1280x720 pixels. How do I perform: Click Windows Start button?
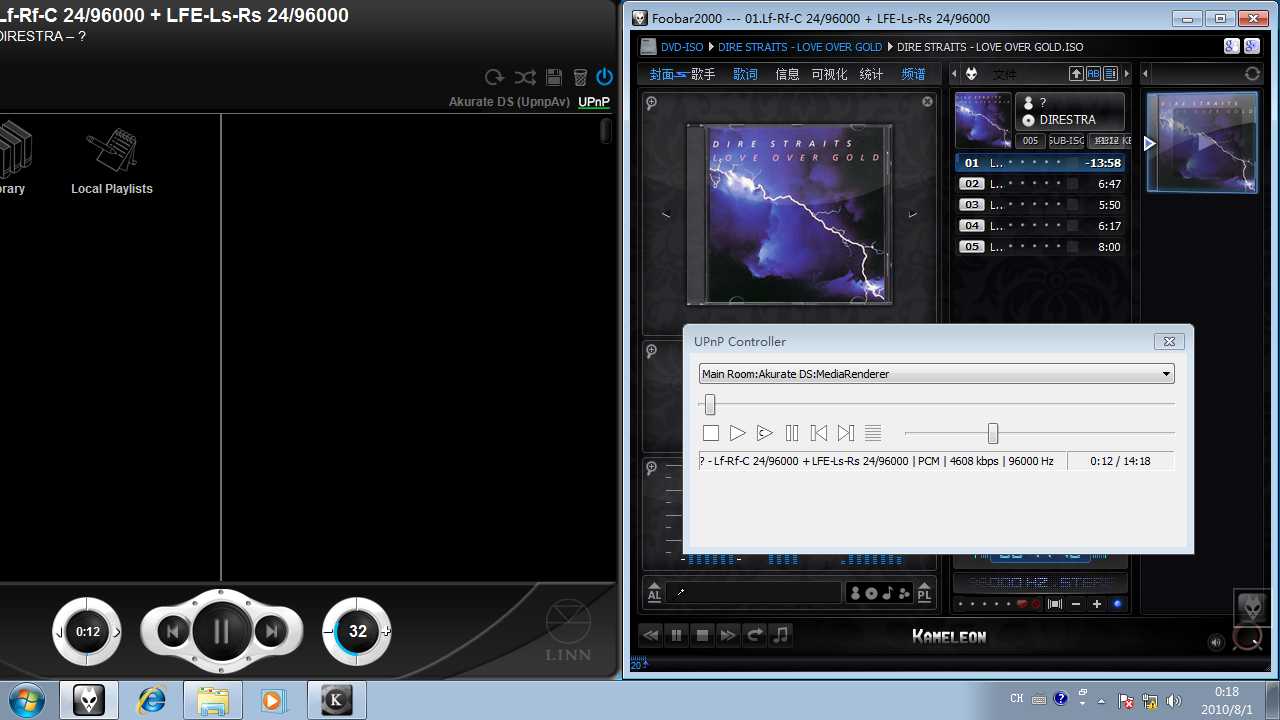click(26, 700)
